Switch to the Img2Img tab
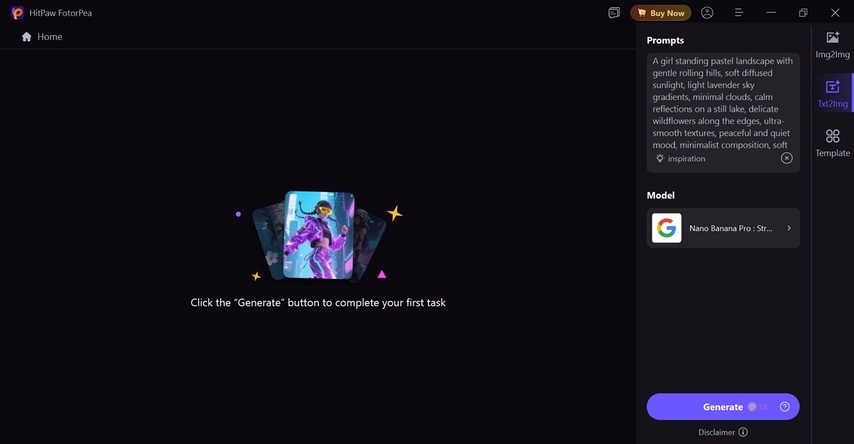This screenshot has height=444, width=854. click(x=832, y=45)
